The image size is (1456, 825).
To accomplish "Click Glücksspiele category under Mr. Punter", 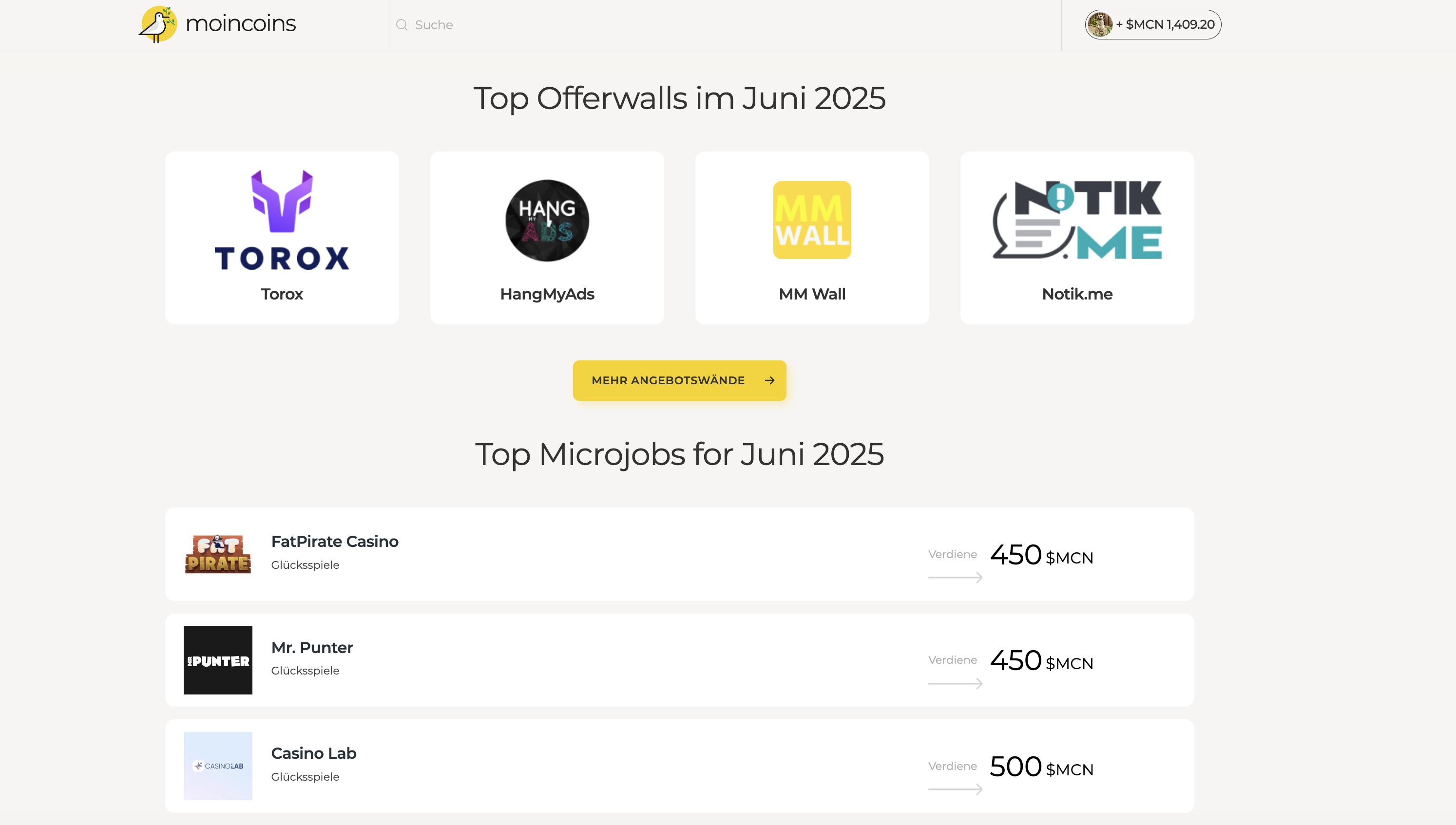I will 305,671.
